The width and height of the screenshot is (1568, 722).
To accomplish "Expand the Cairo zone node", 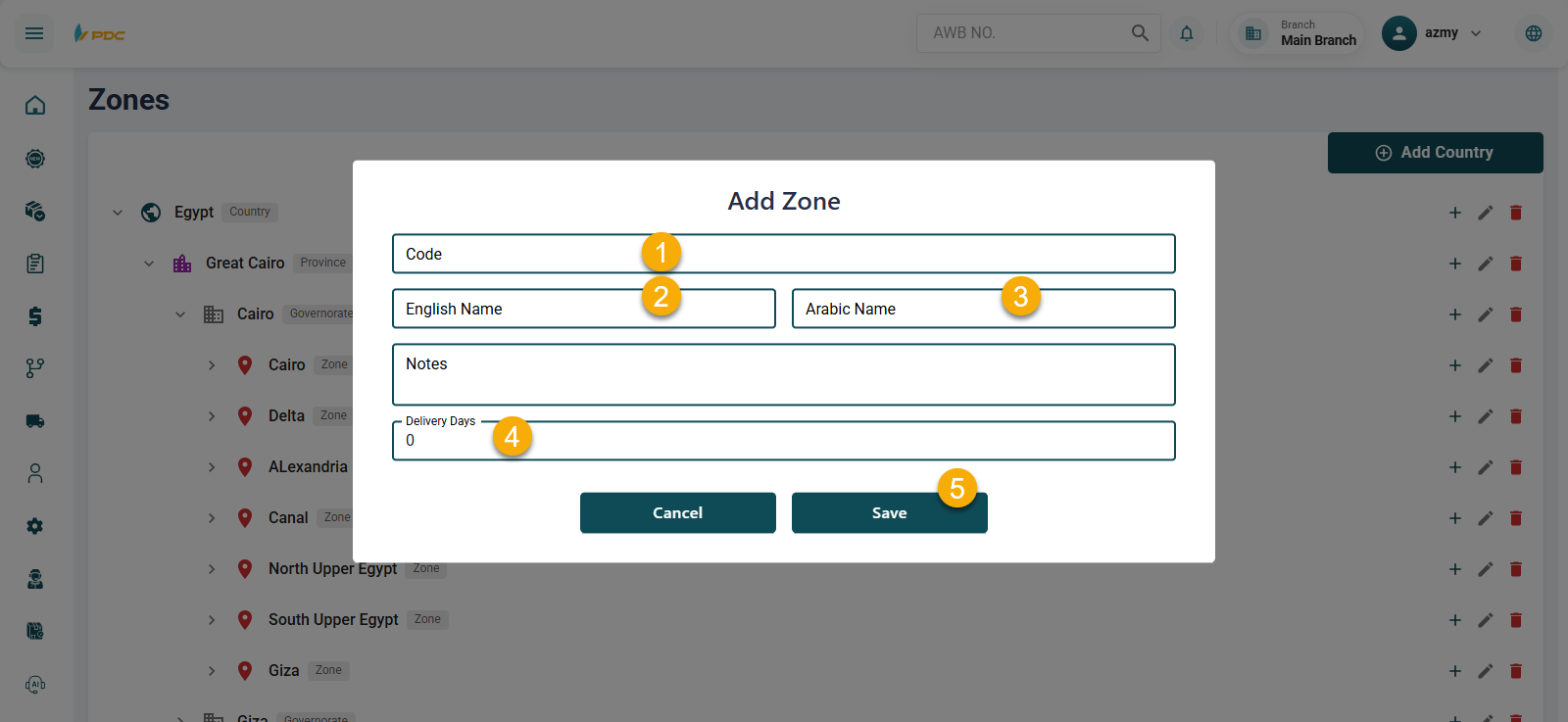I will click(212, 365).
